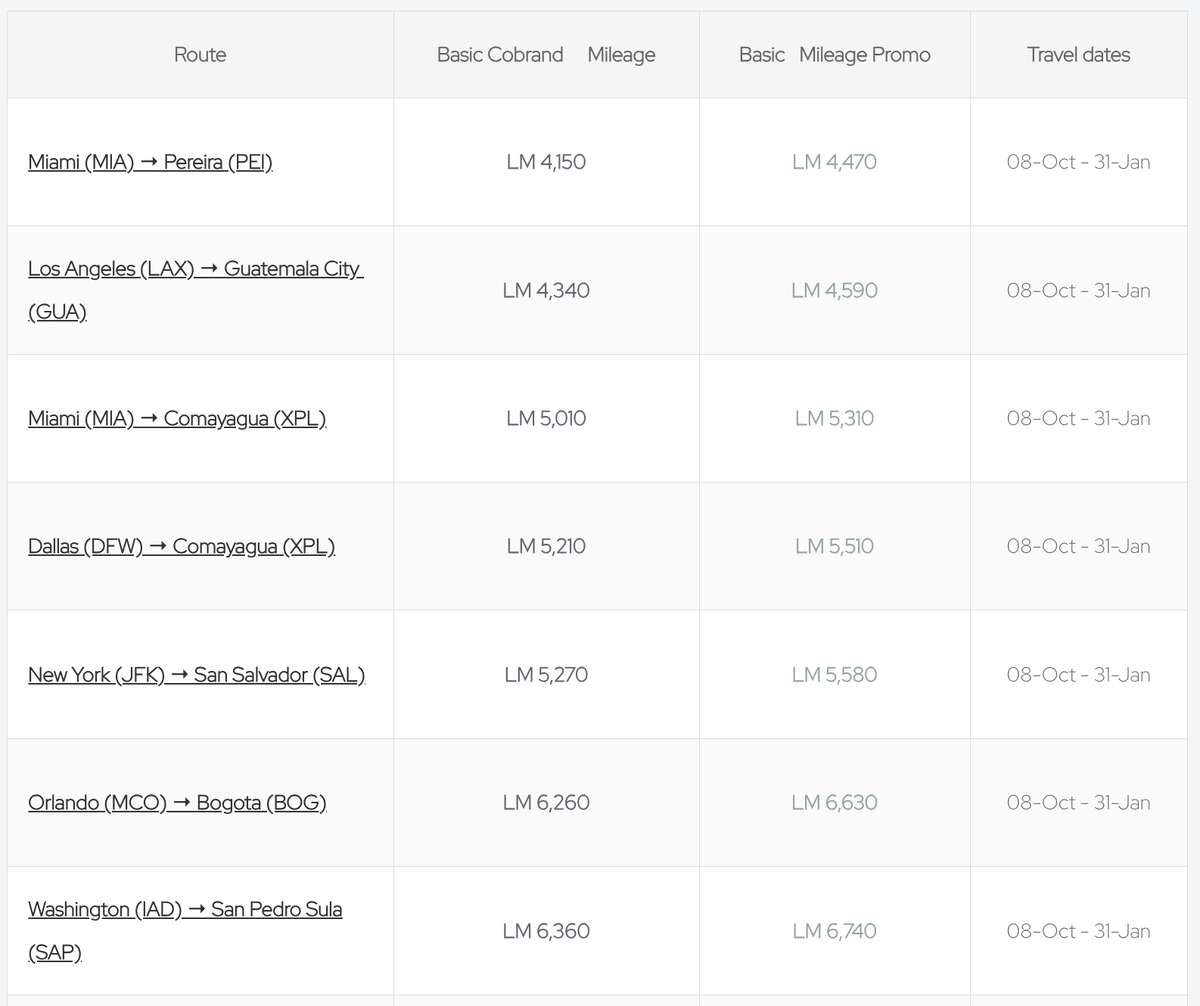Click the Route column header
The height and width of the screenshot is (1006, 1200).
click(x=200, y=55)
